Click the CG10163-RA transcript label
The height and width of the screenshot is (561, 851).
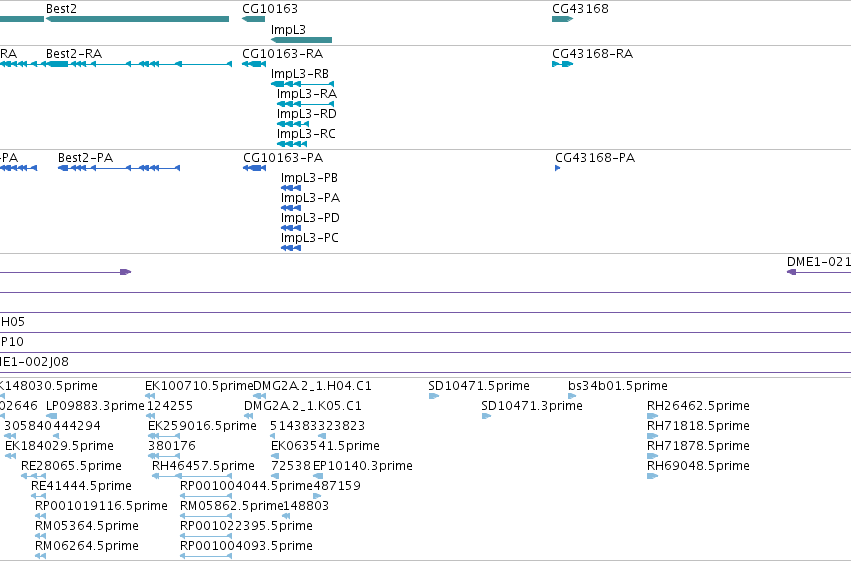pyautogui.click(x=282, y=54)
